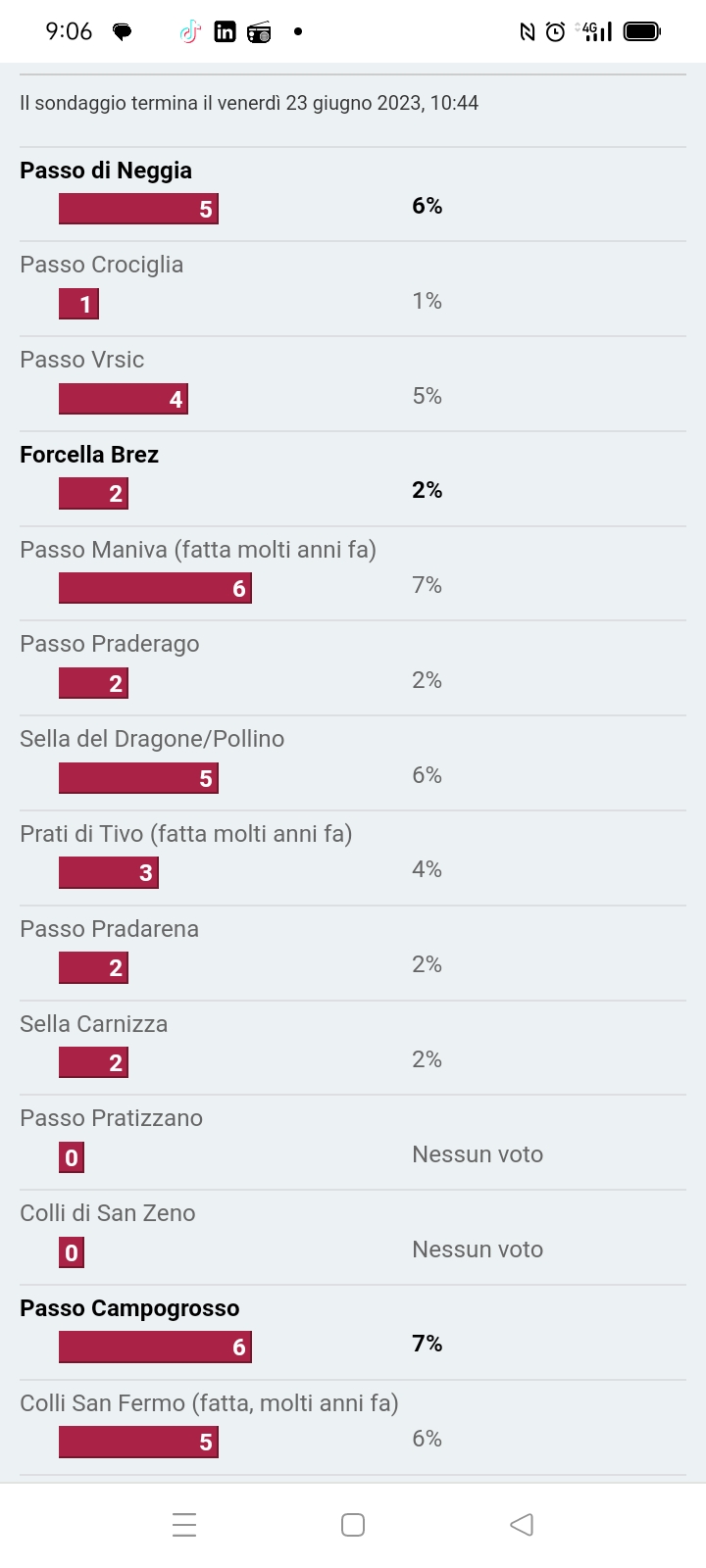Screen dimensions: 706x1568
Task: Tap the Passo Vrsic vote bar
Action: coord(124,399)
